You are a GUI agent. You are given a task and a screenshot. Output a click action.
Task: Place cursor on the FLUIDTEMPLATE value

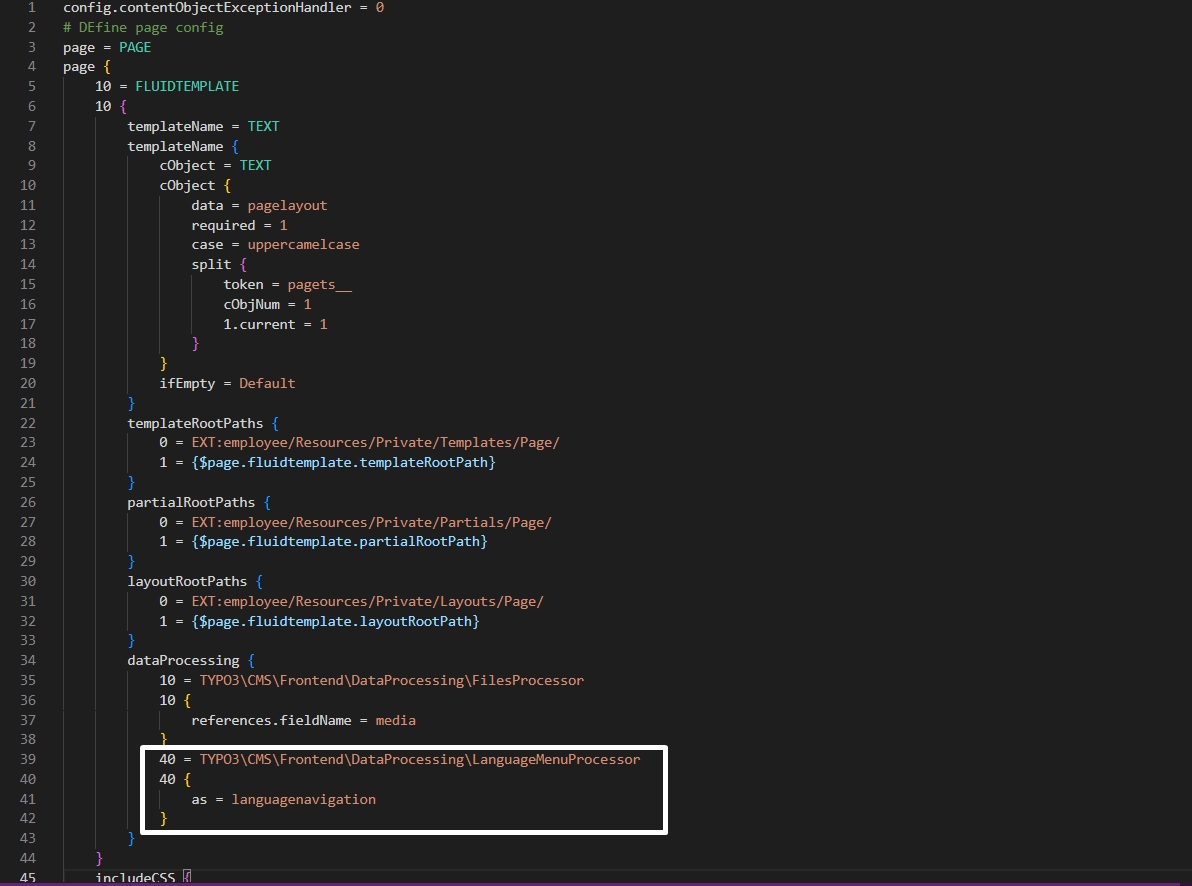(x=187, y=86)
